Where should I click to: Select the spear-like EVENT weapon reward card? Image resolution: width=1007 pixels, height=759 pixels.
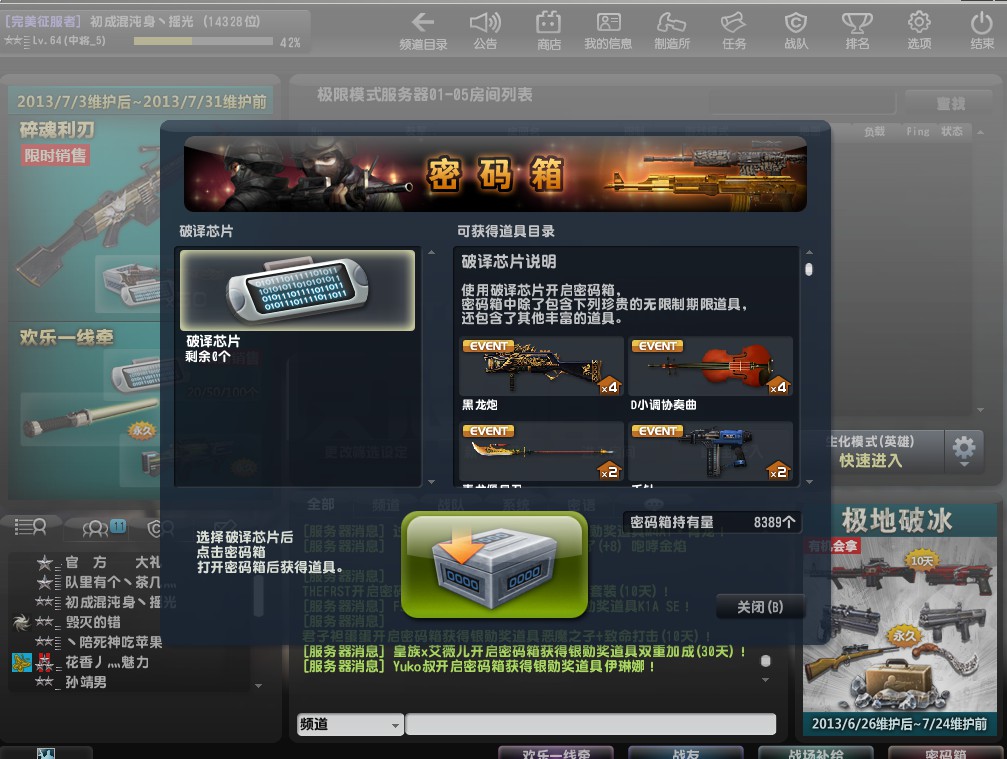click(x=541, y=451)
